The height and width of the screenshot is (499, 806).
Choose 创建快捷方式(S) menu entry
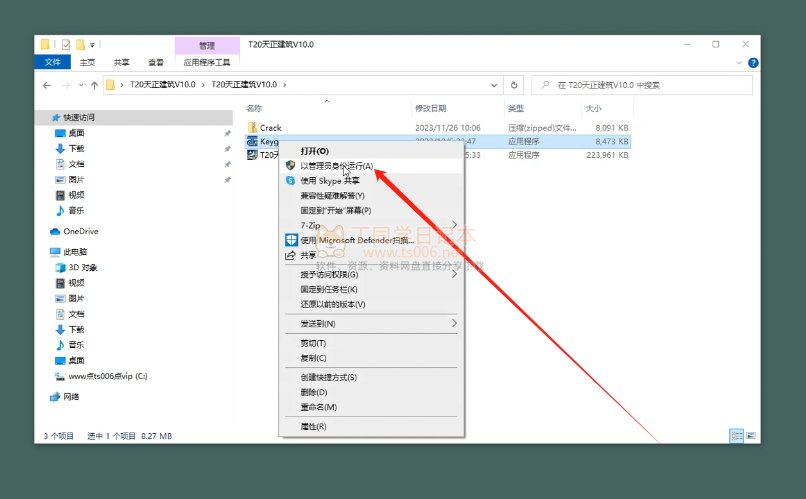(371, 378)
